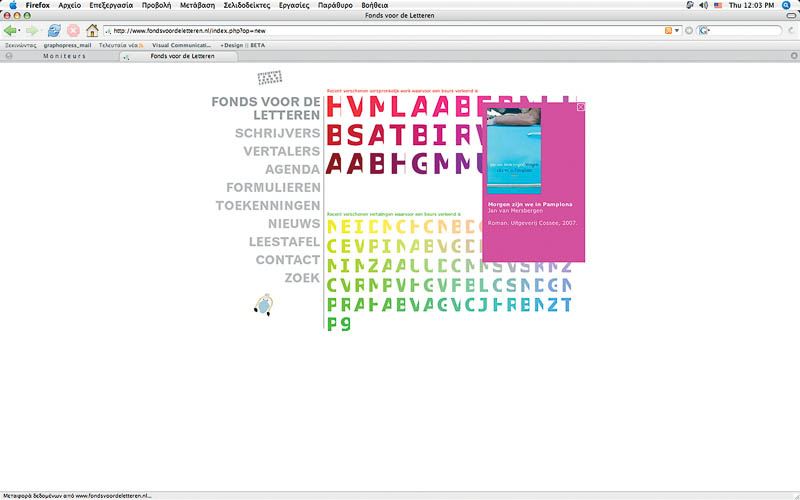Reload the page with the blue refresh icon
This screenshot has height=500, width=800.
coord(54,31)
